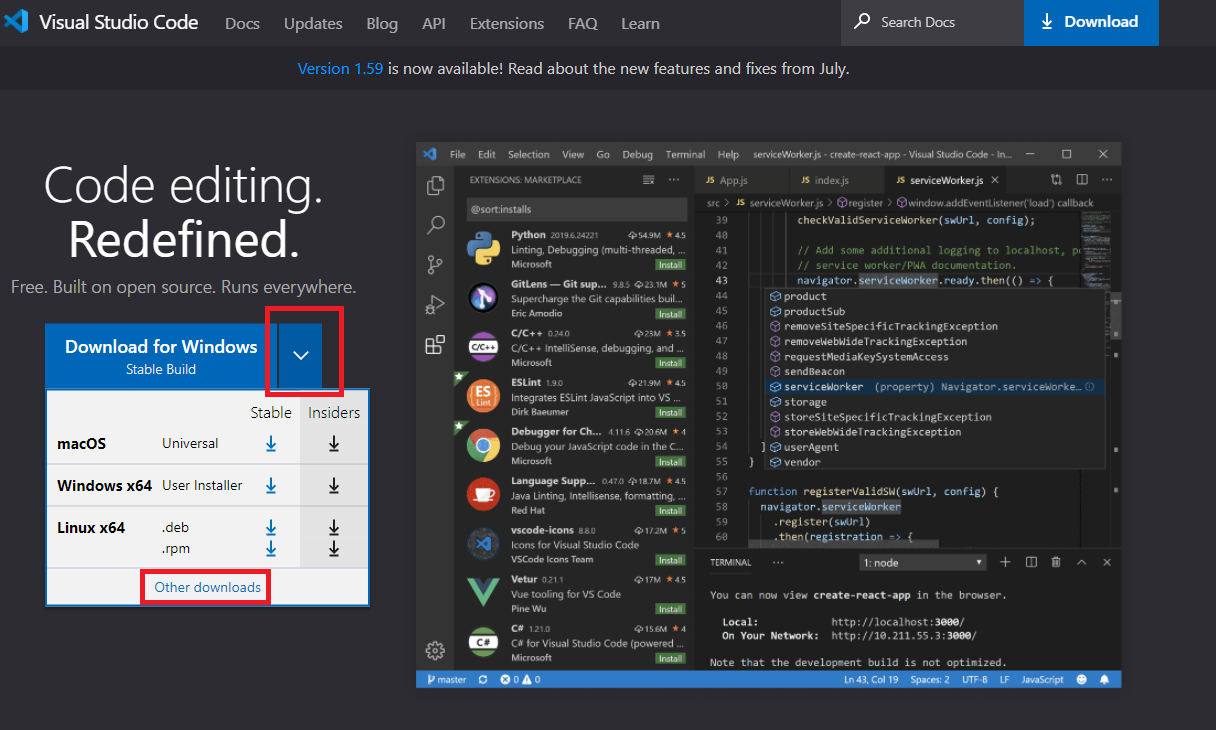Open the Marketplace panel more actions ellipsis
Screen dimensions: 1216x730
(674, 180)
